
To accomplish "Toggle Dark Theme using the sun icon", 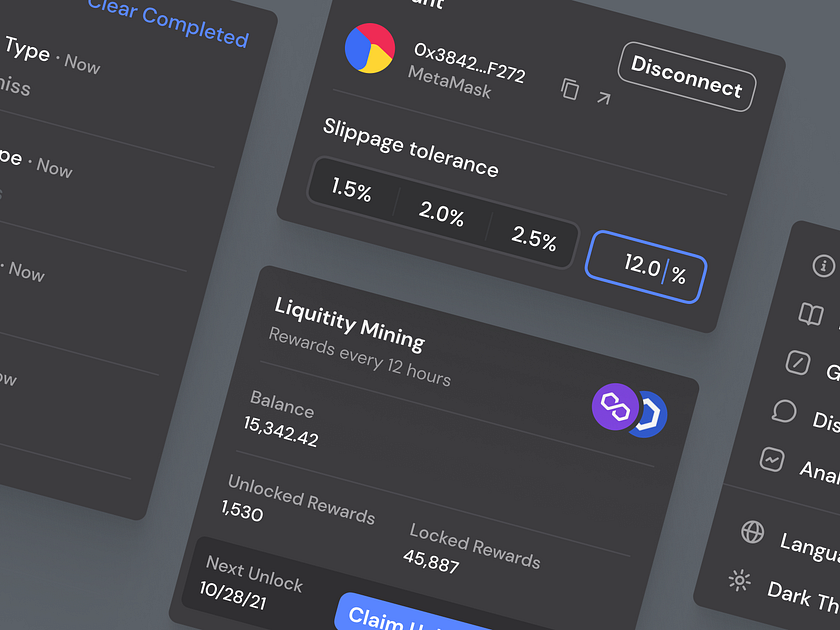I will tap(738, 580).
